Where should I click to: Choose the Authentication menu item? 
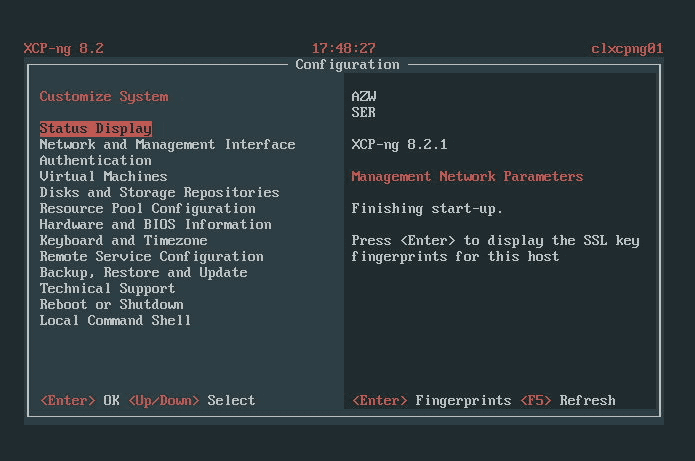(x=95, y=161)
